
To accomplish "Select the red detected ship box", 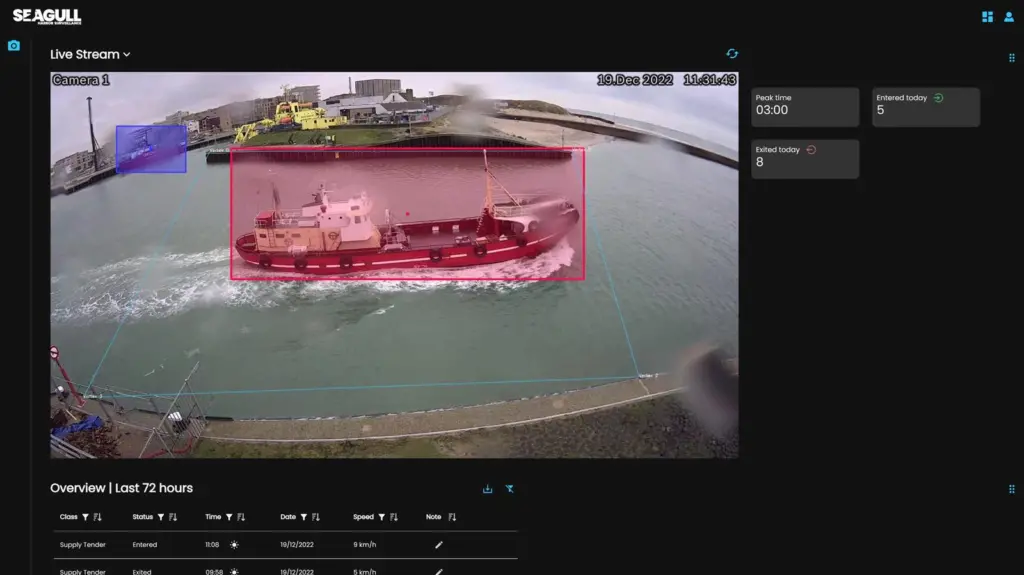I will (408, 214).
